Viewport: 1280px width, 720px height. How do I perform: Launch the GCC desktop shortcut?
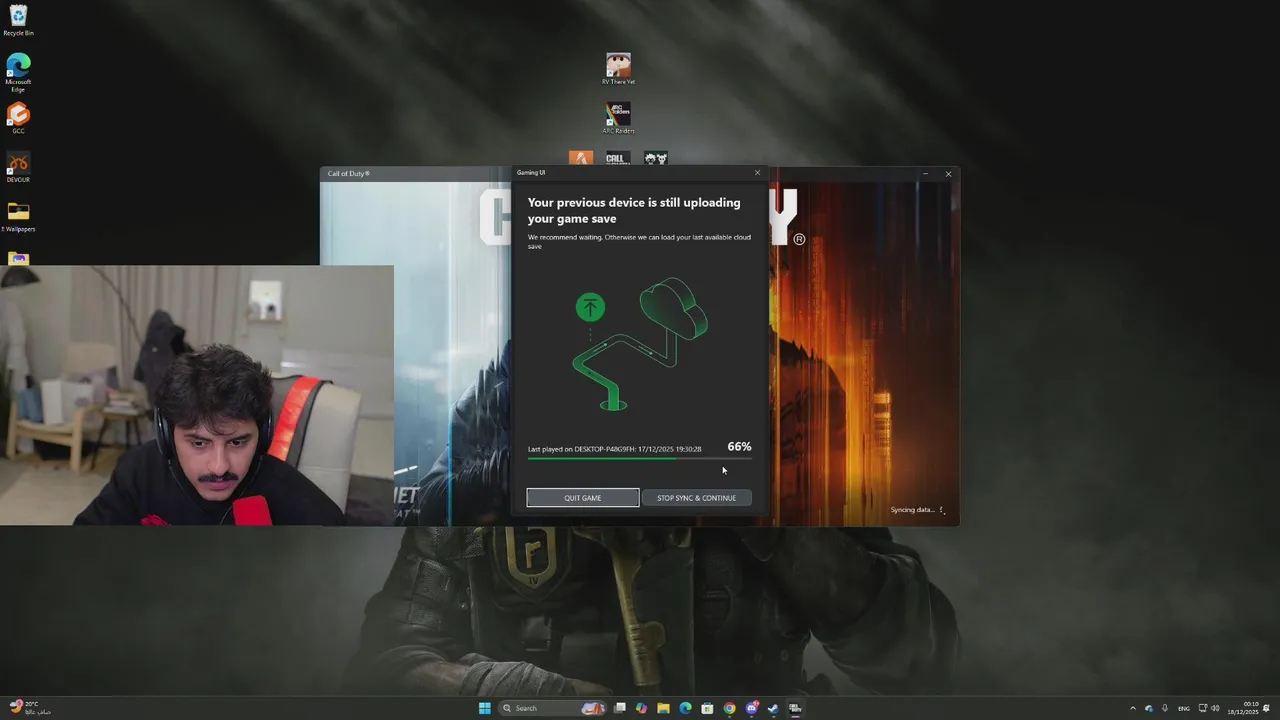[x=18, y=118]
